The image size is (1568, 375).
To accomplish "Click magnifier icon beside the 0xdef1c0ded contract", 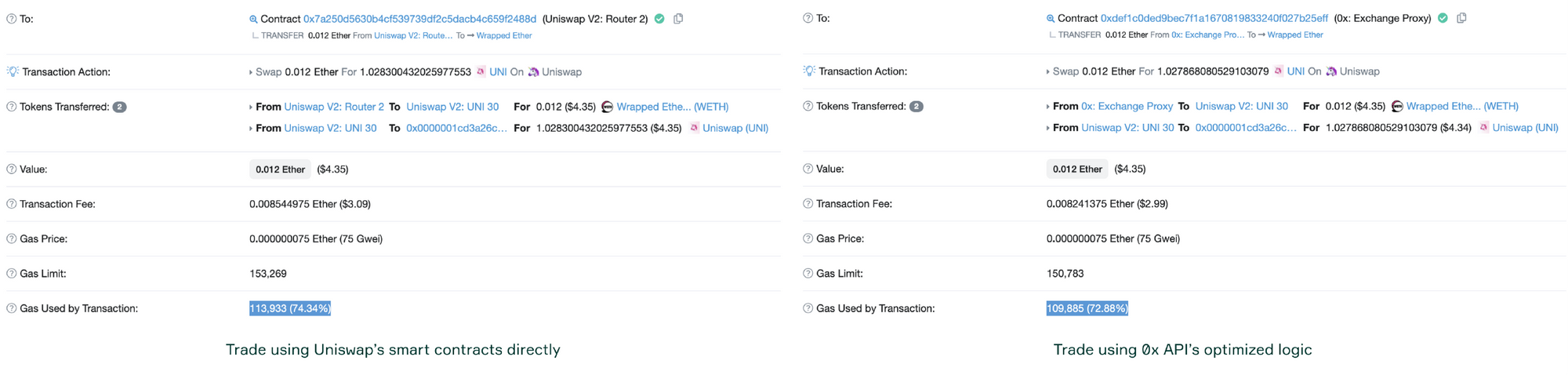I will tap(1051, 18).
